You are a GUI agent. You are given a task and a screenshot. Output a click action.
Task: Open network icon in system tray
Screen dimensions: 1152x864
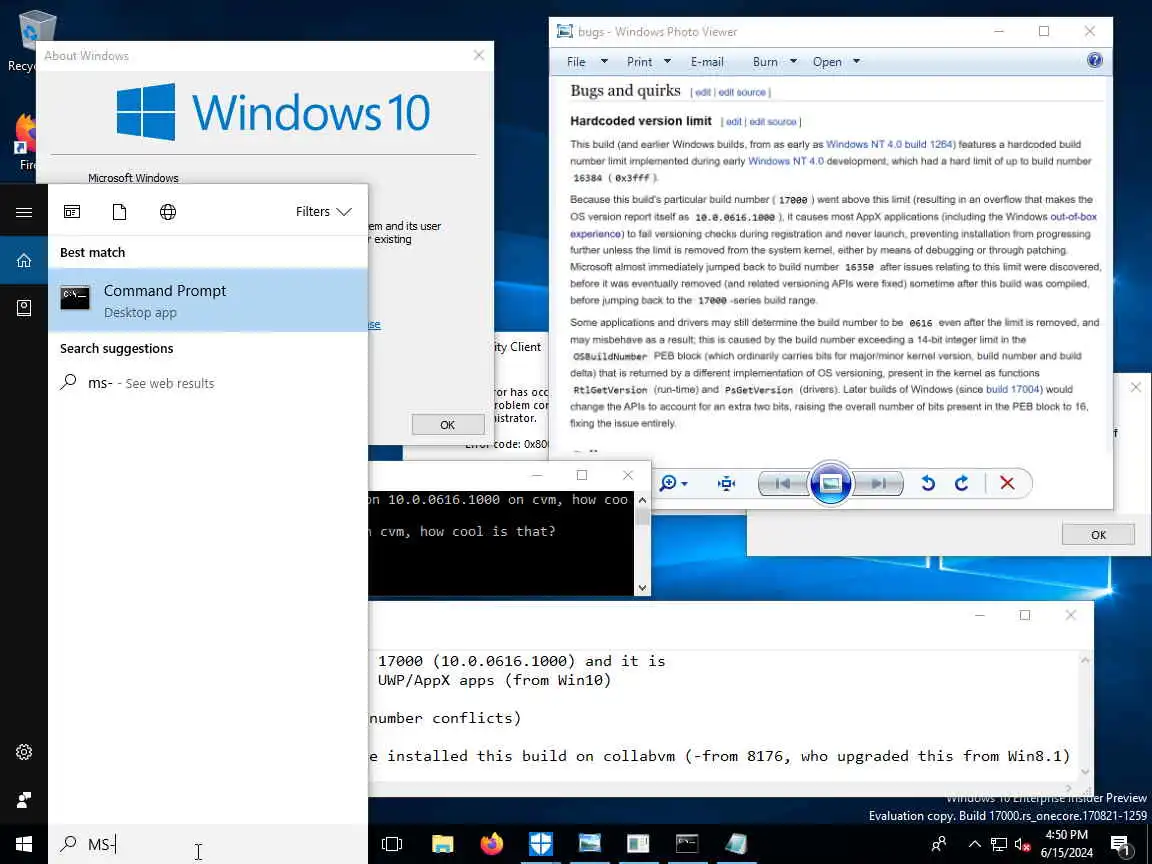(998, 844)
